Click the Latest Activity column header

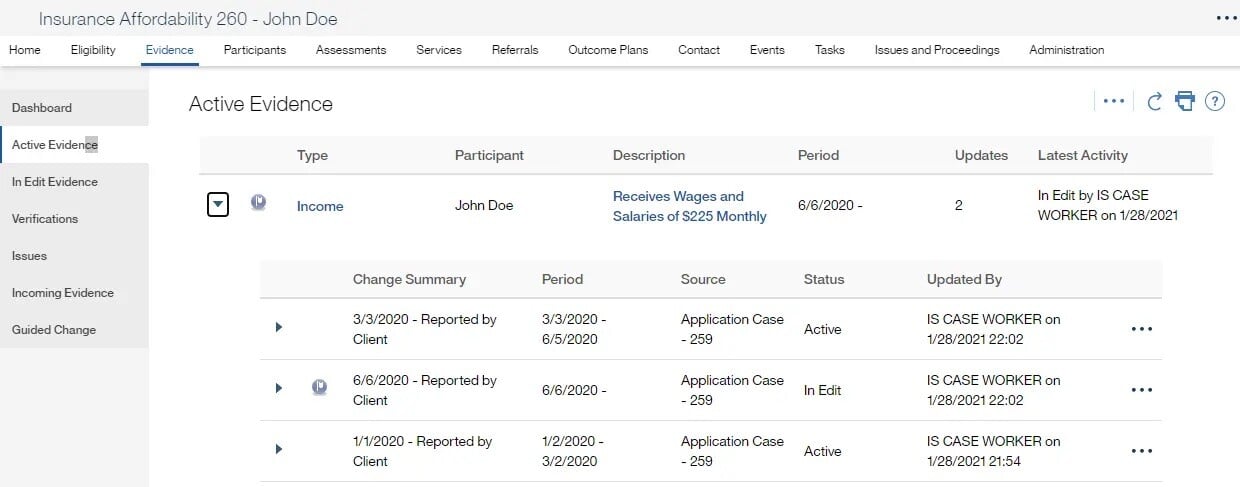(x=1083, y=155)
